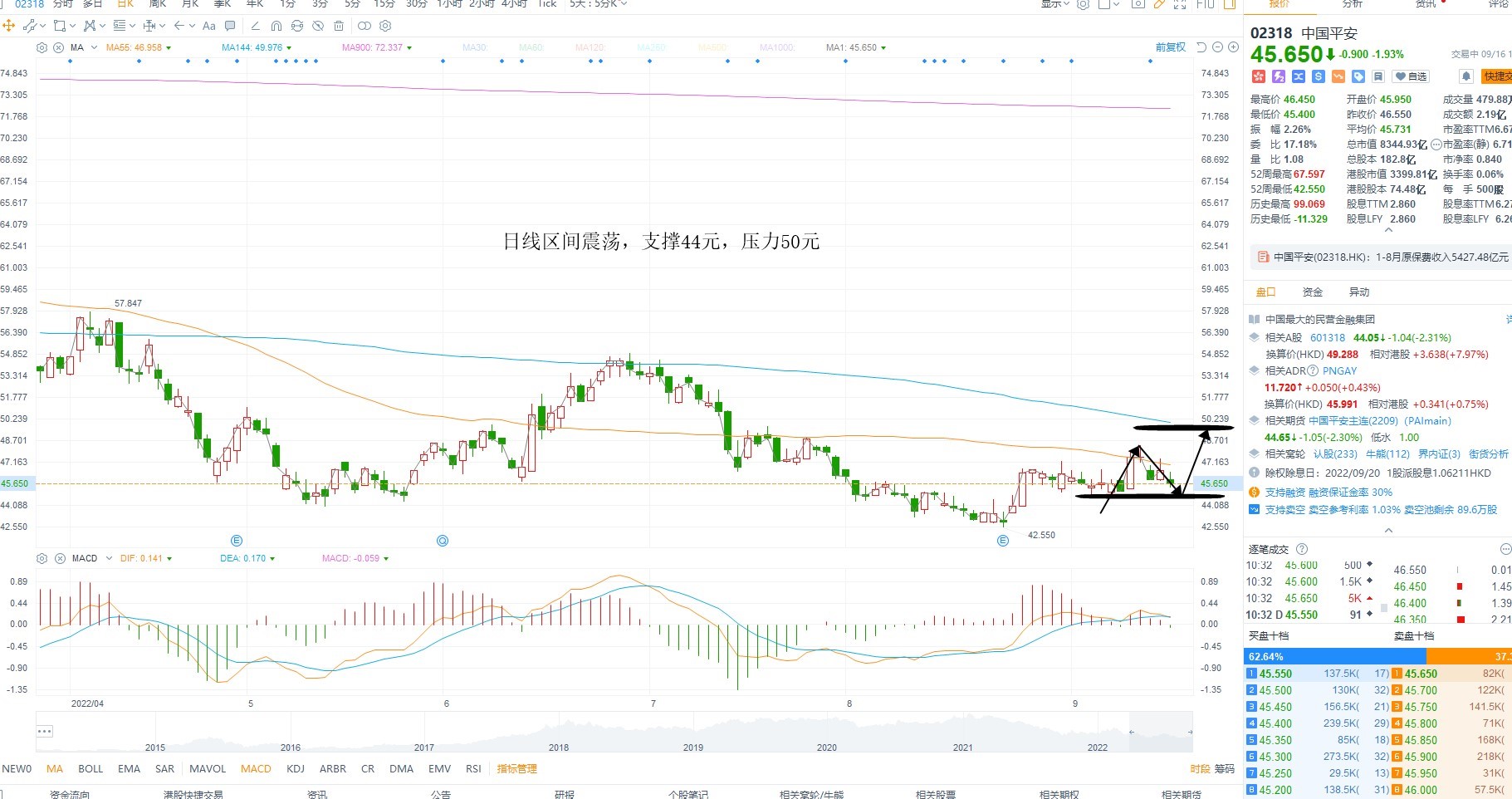
Task: Select the magnet snap tool
Action: pyautogui.click(x=276, y=26)
